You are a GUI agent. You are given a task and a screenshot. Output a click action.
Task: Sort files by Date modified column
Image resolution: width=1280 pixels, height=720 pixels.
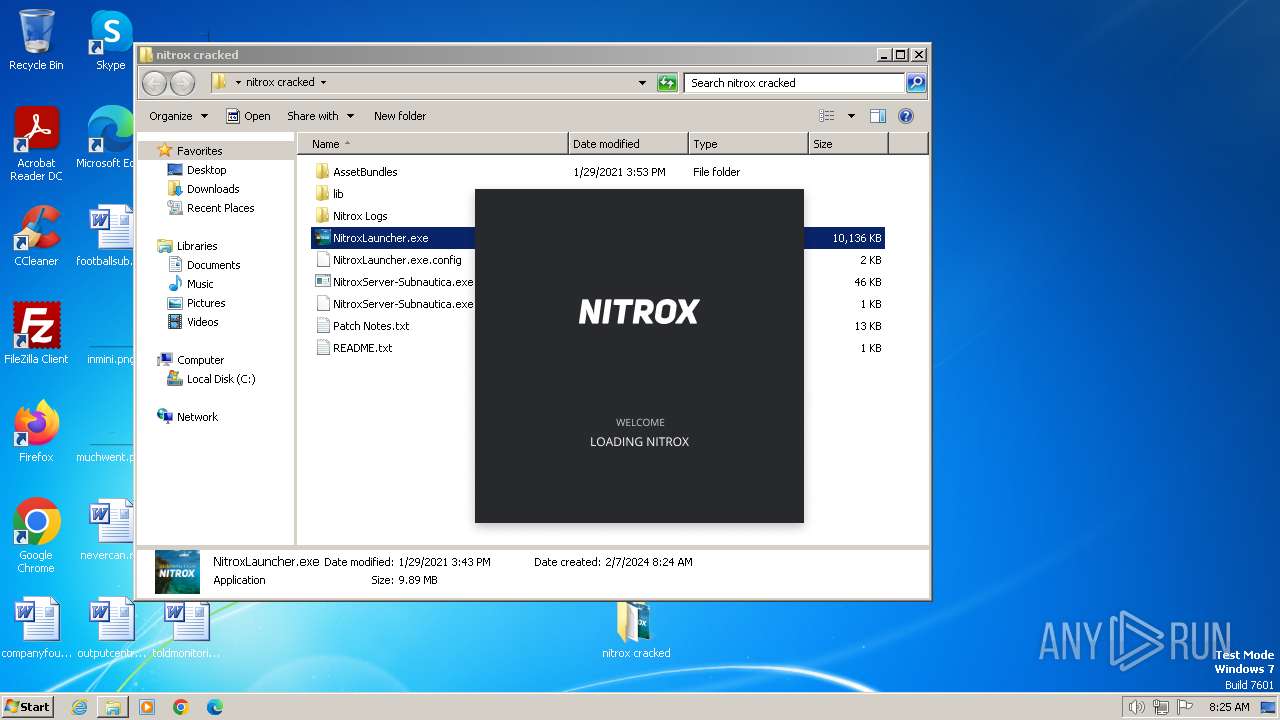pos(628,144)
